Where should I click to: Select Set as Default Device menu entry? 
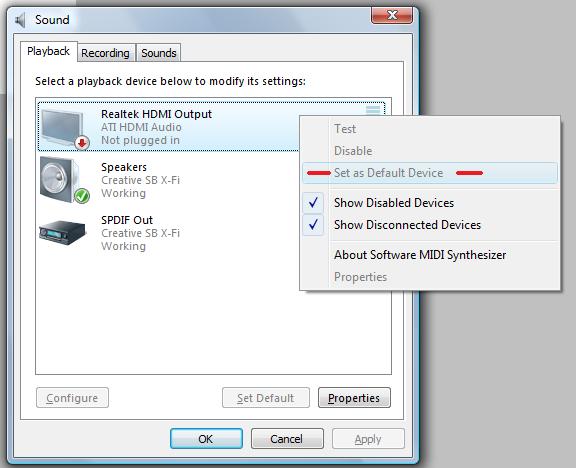point(430,173)
